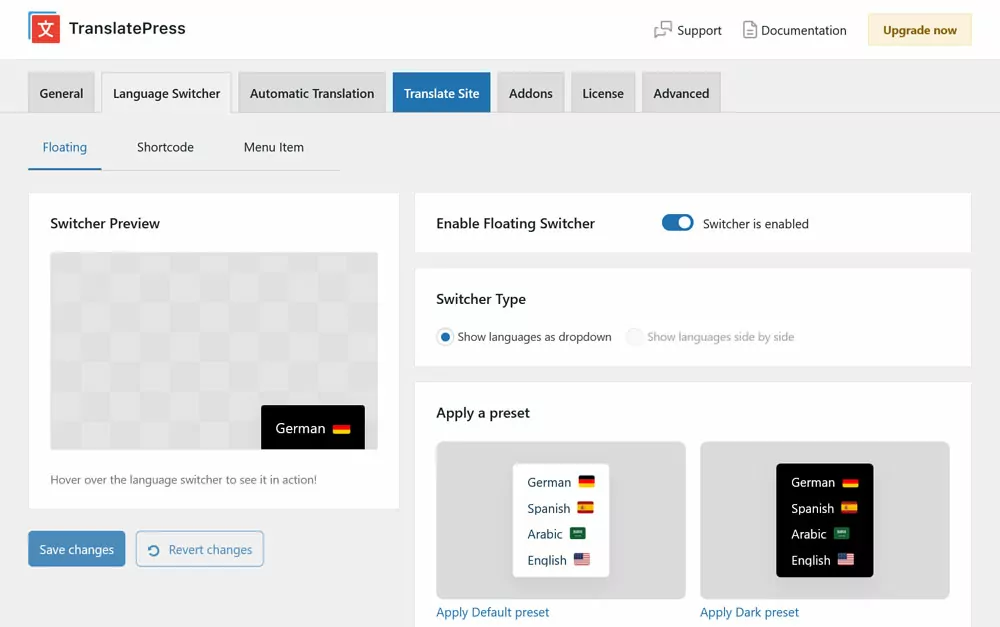Disable the Floating Switcher toggle
The height and width of the screenshot is (627, 1000).
tap(677, 222)
